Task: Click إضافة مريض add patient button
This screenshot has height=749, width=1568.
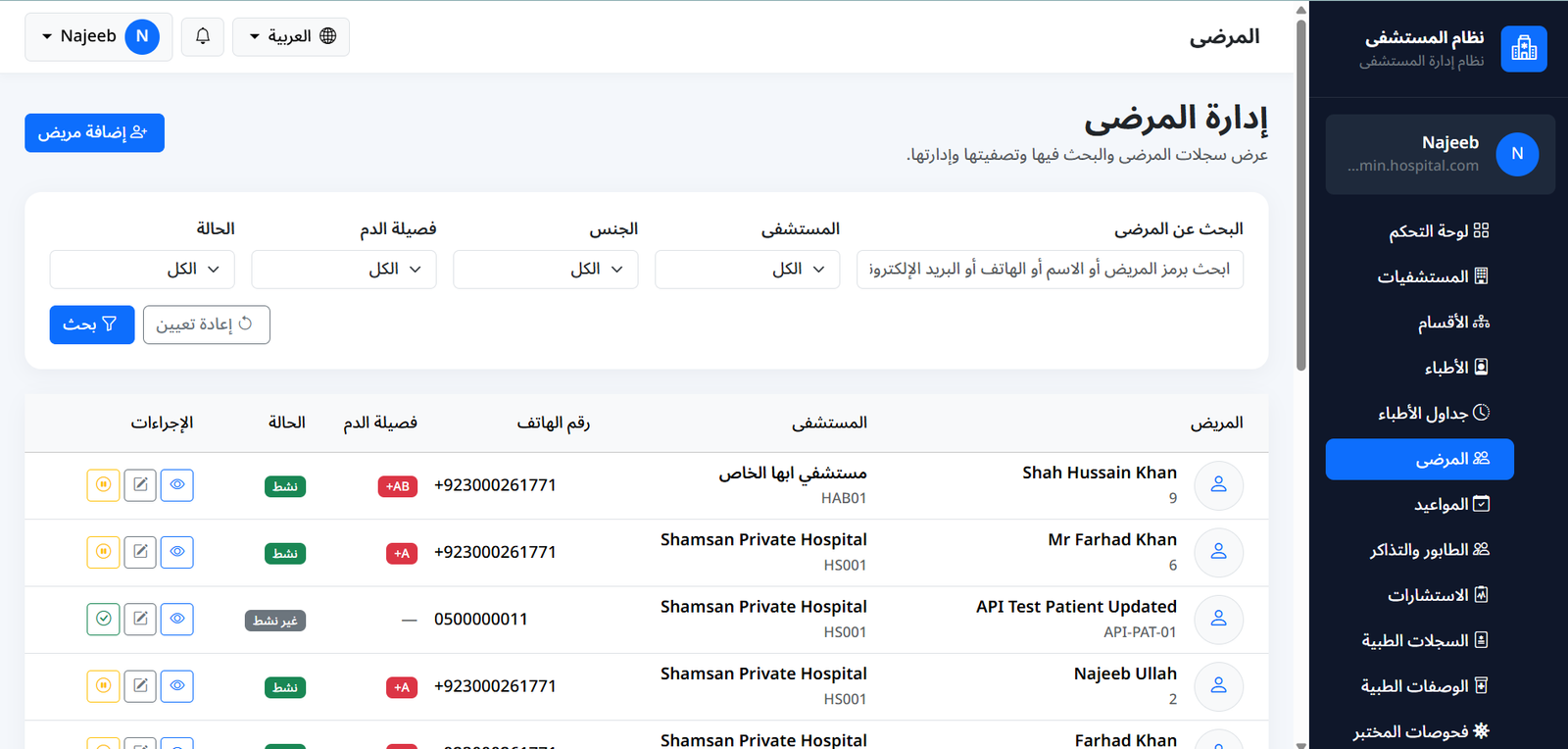Action: point(94,132)
